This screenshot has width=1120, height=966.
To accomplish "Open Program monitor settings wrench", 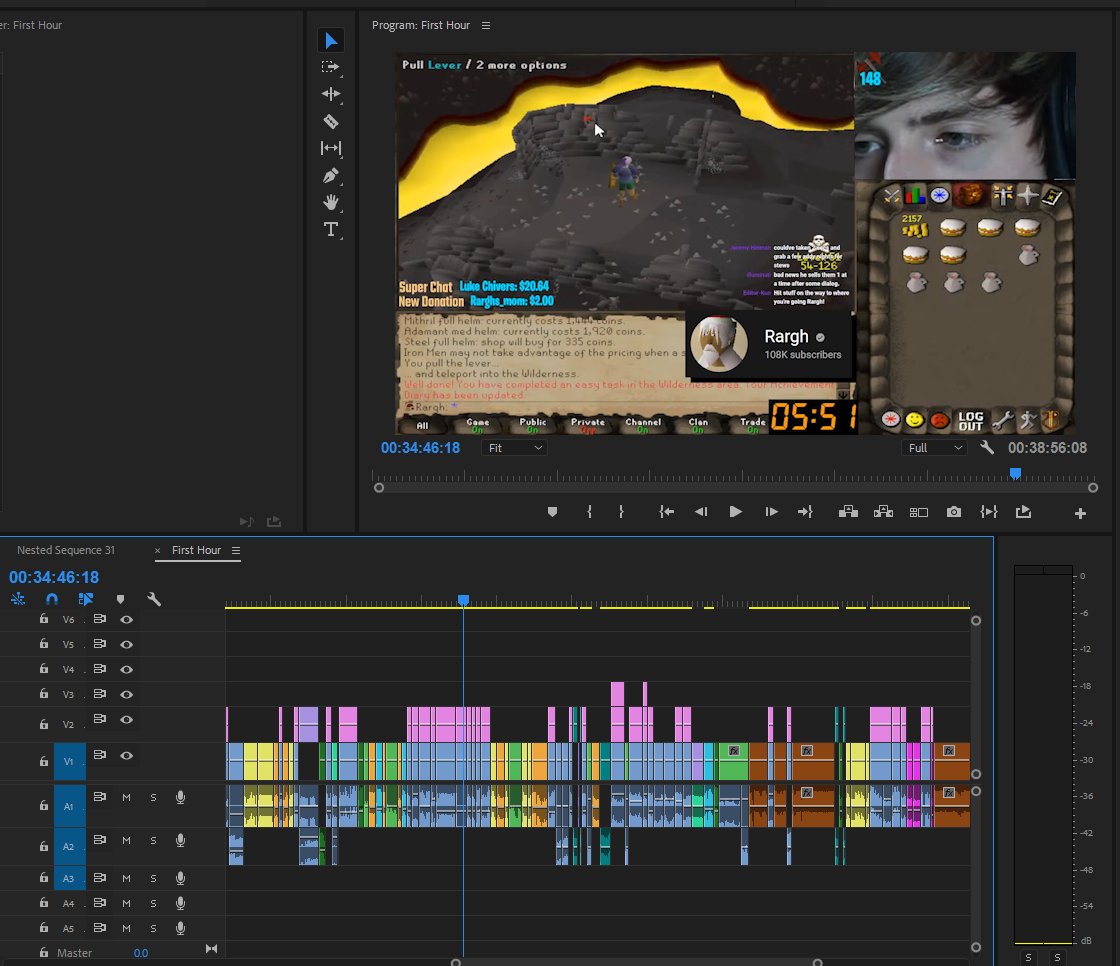I will (987, 447).
